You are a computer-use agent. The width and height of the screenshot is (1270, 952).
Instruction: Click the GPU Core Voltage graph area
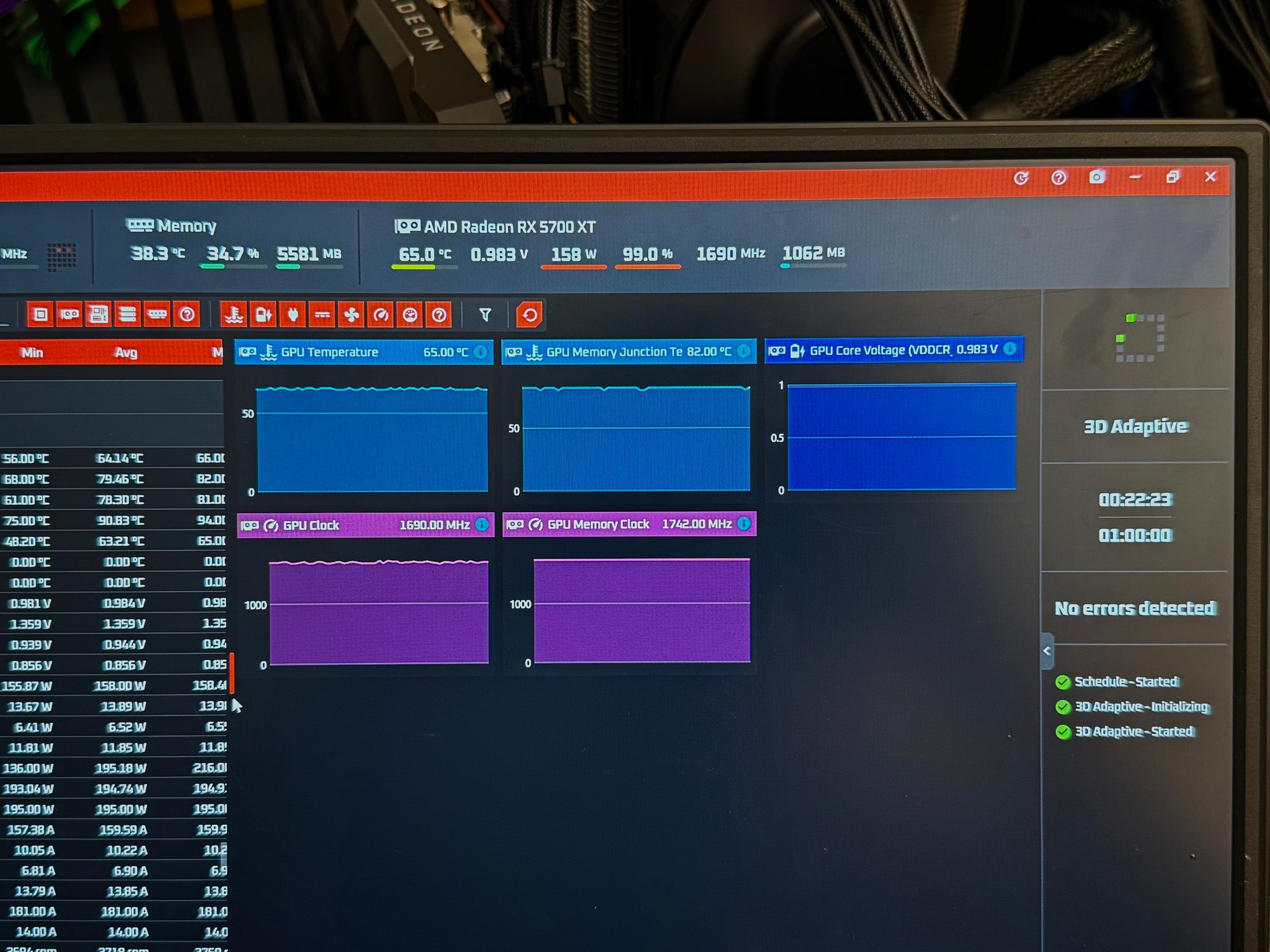point(902,437)
